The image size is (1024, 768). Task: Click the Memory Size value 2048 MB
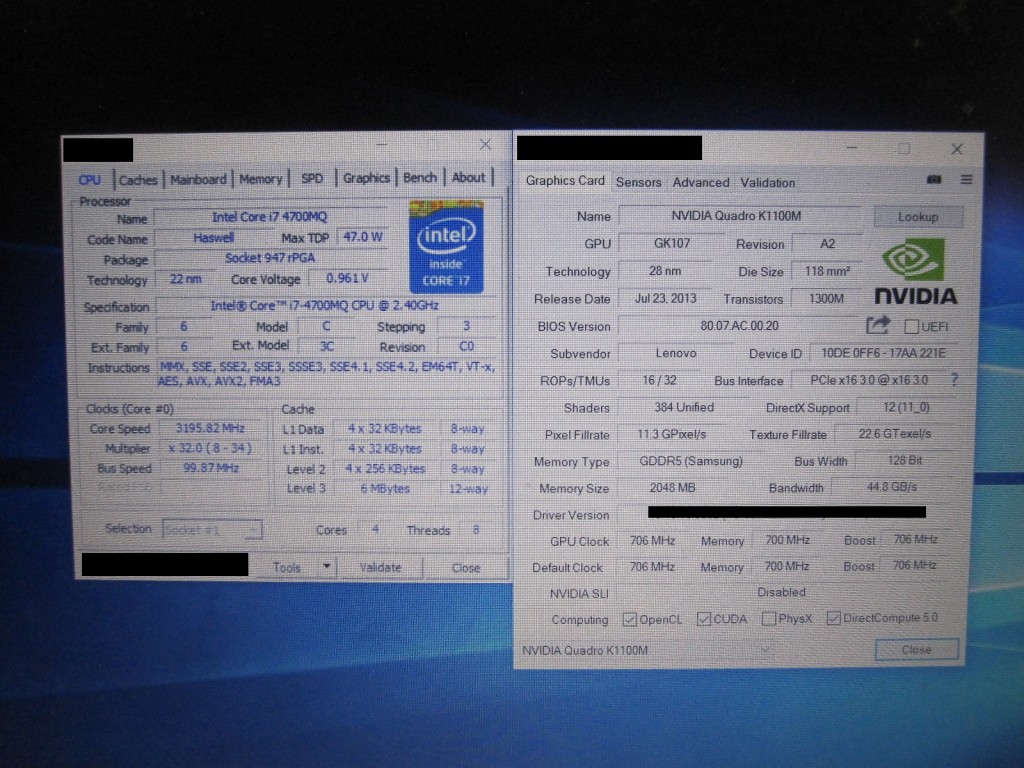(x=672, y=487)
